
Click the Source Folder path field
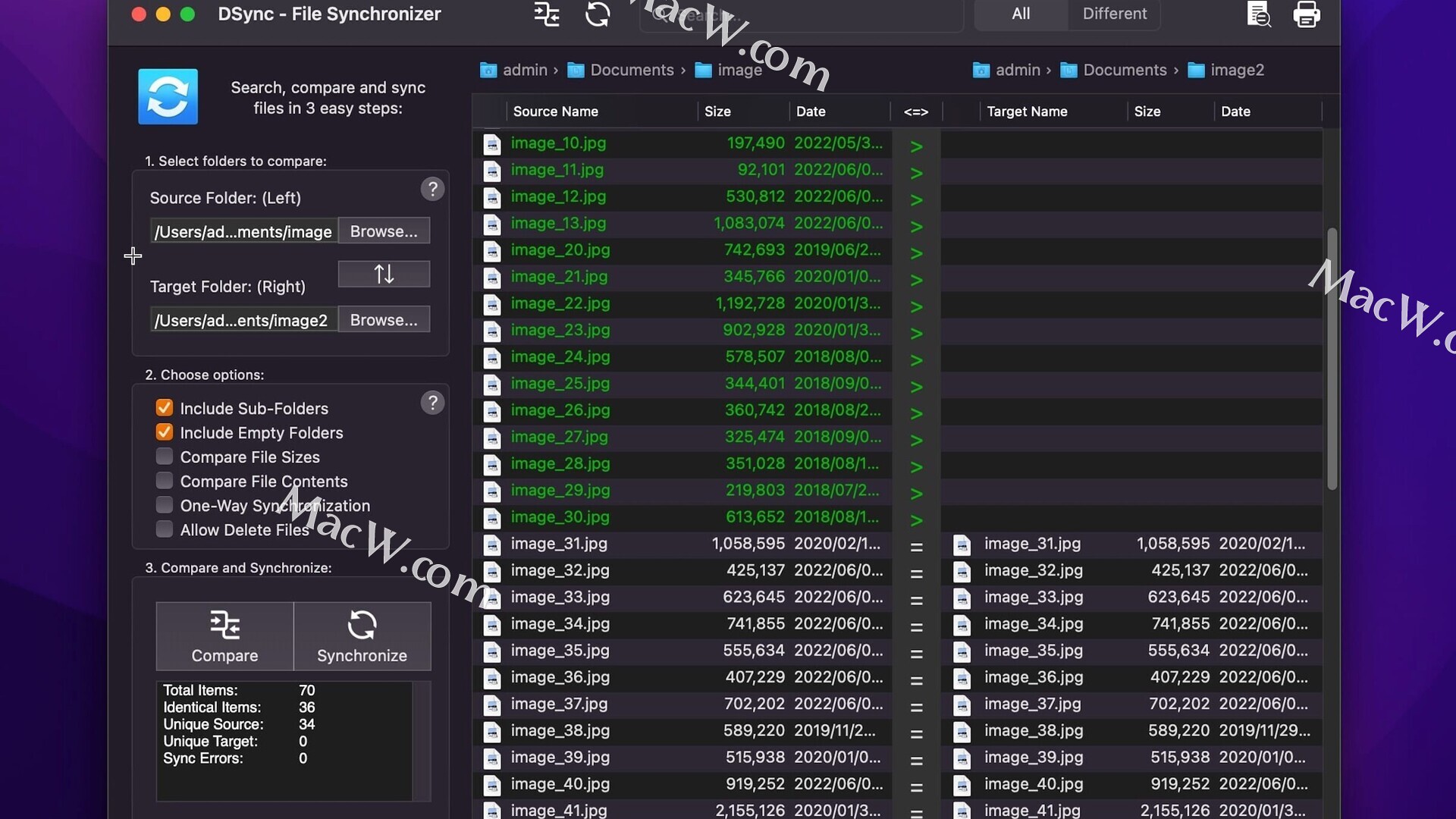point(243,232)
